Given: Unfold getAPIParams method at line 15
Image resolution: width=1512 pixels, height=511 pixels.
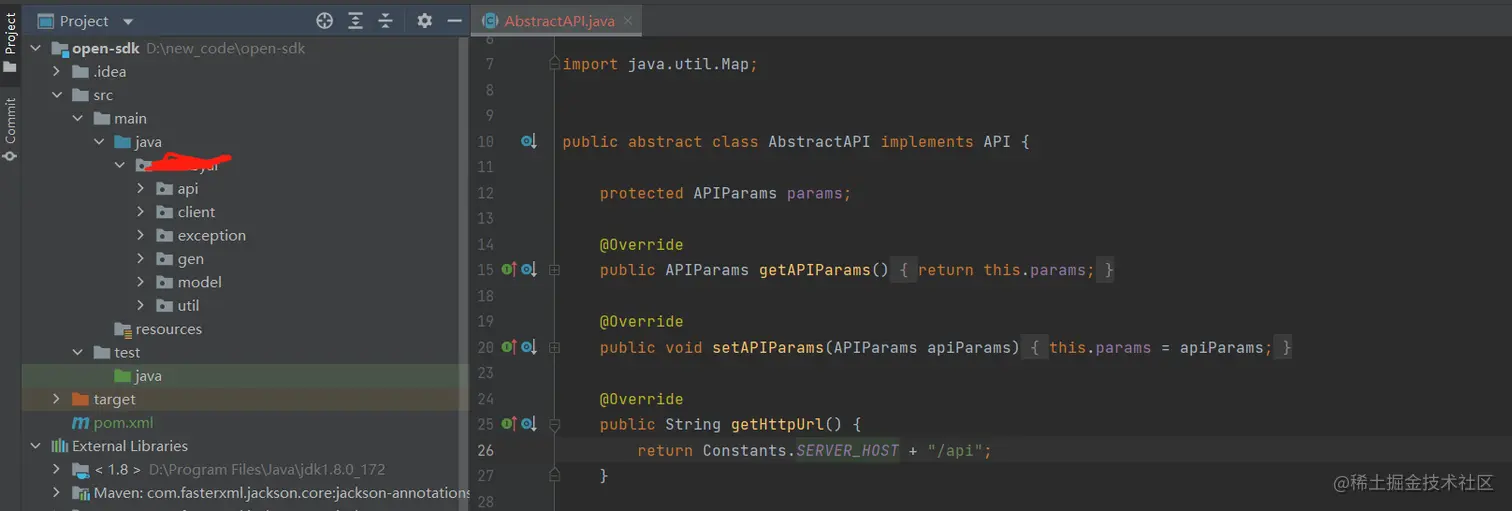Looking at the screenshot, I should tap(554, 270).
